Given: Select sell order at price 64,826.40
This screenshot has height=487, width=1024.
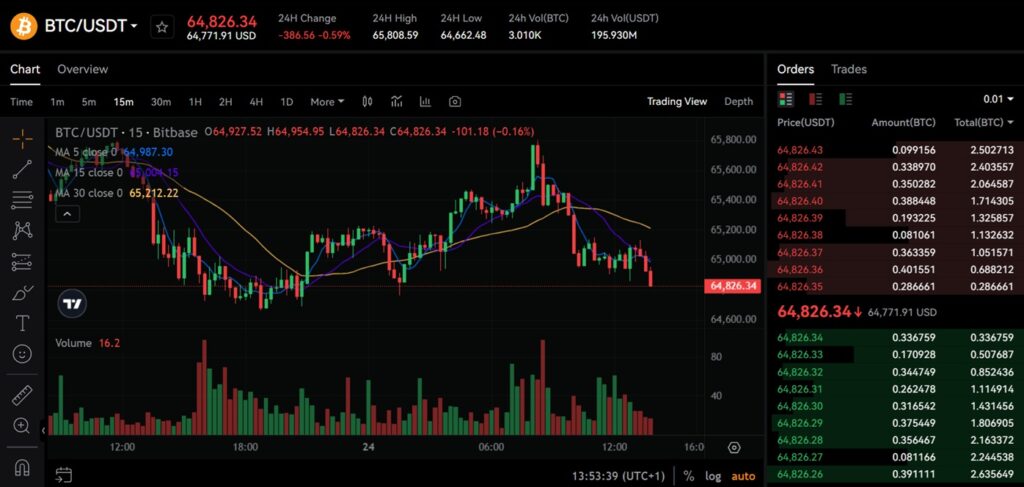Looking at the screenshot, I should 896,201.
